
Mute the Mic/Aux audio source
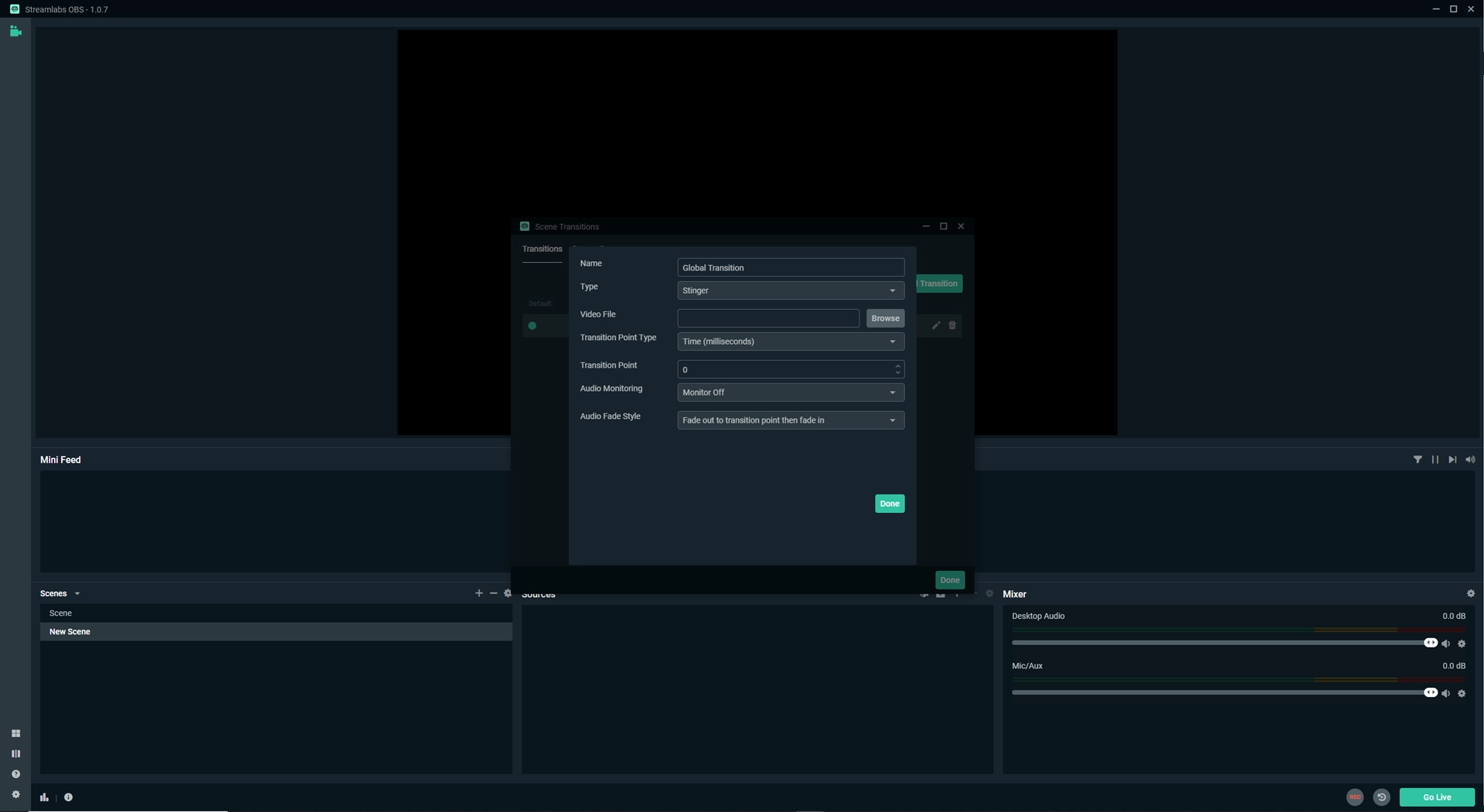click(x=1446, y=693)
